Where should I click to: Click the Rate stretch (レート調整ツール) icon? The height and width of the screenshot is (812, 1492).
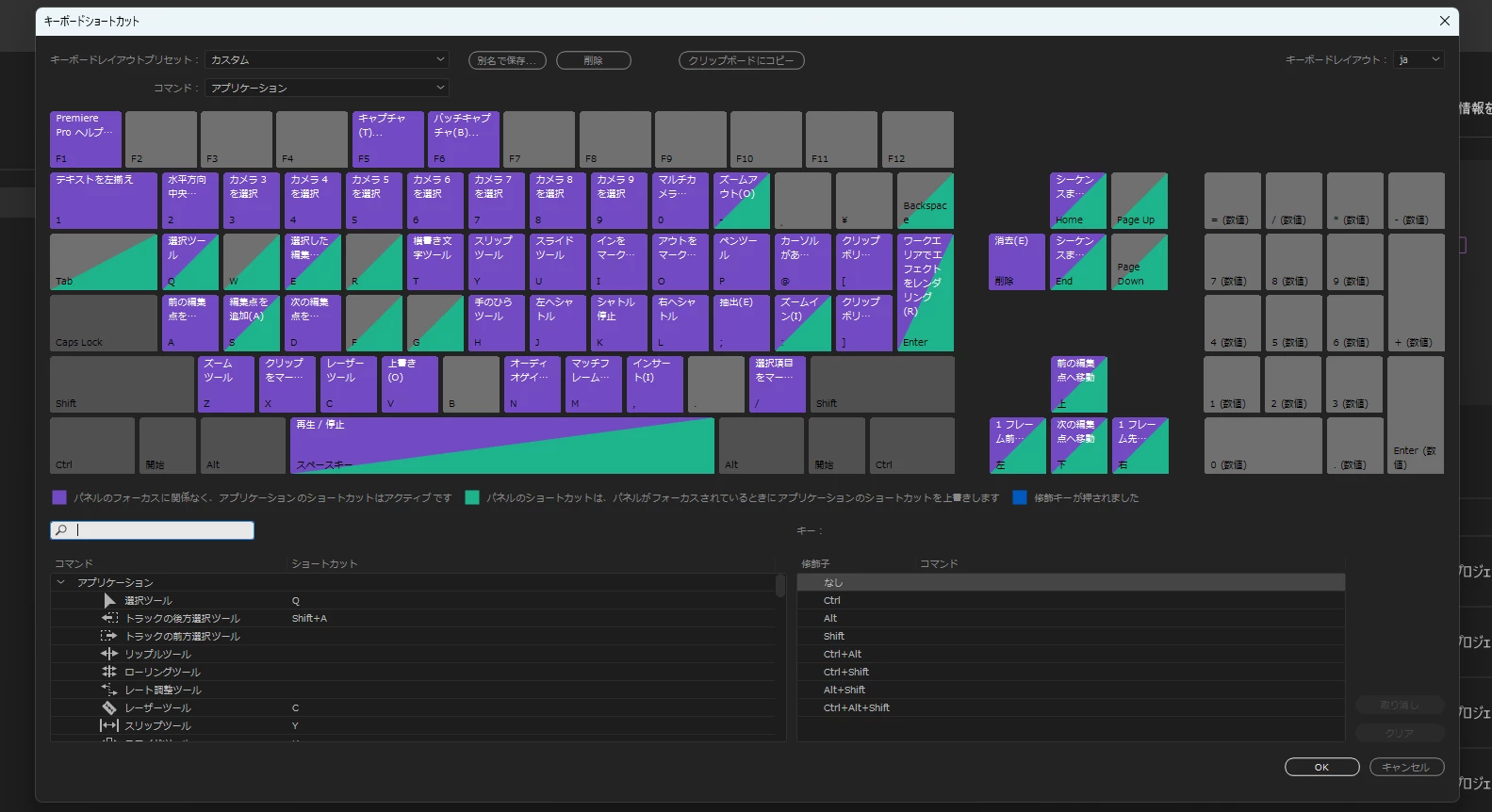click(x=109, y=690)
